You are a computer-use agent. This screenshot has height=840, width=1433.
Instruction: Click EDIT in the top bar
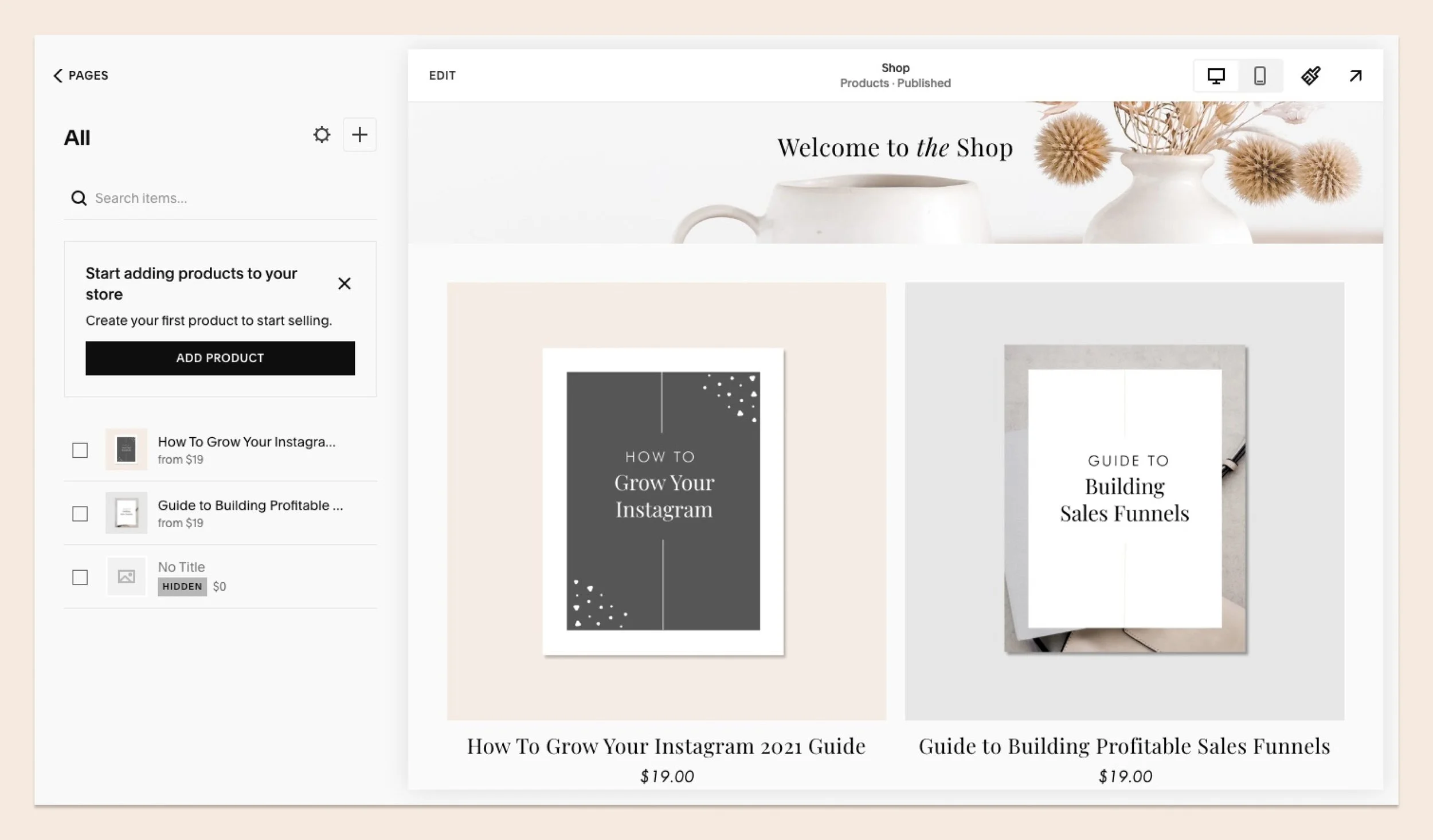click(x=442, y=76)
